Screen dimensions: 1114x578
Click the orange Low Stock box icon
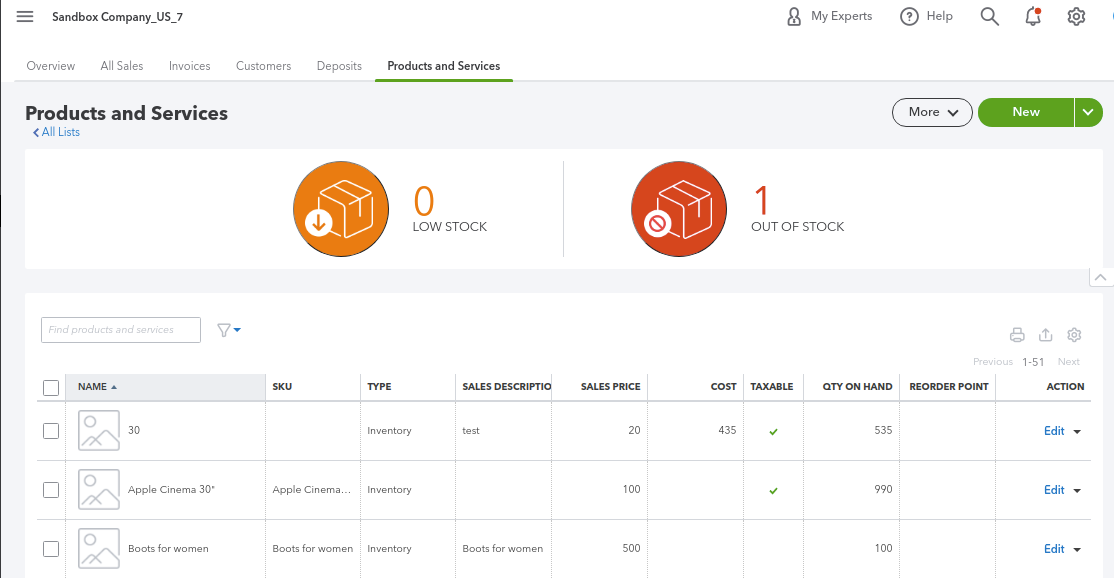coord(341,209)
